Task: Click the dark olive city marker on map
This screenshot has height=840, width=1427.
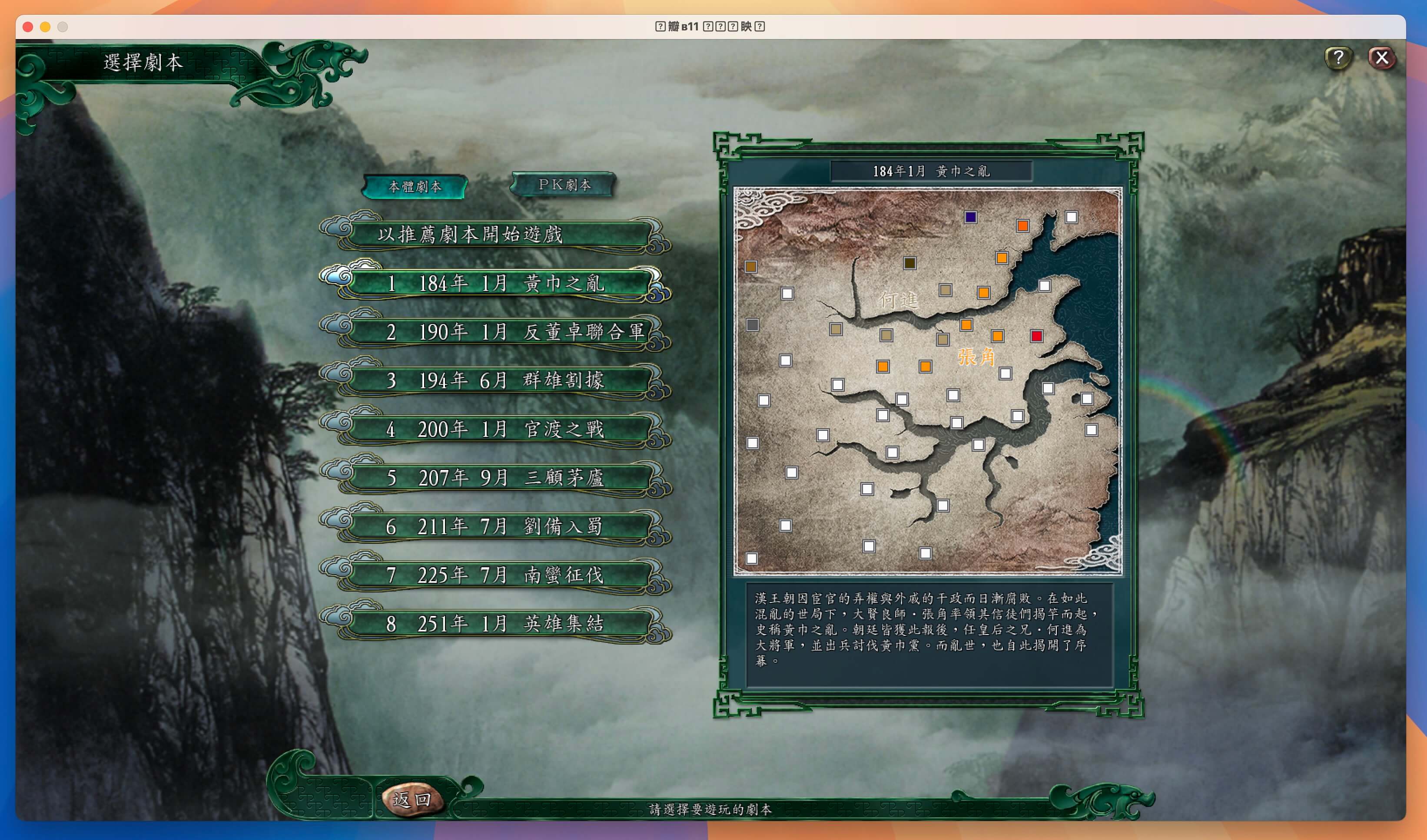Action: pos(910,263)
